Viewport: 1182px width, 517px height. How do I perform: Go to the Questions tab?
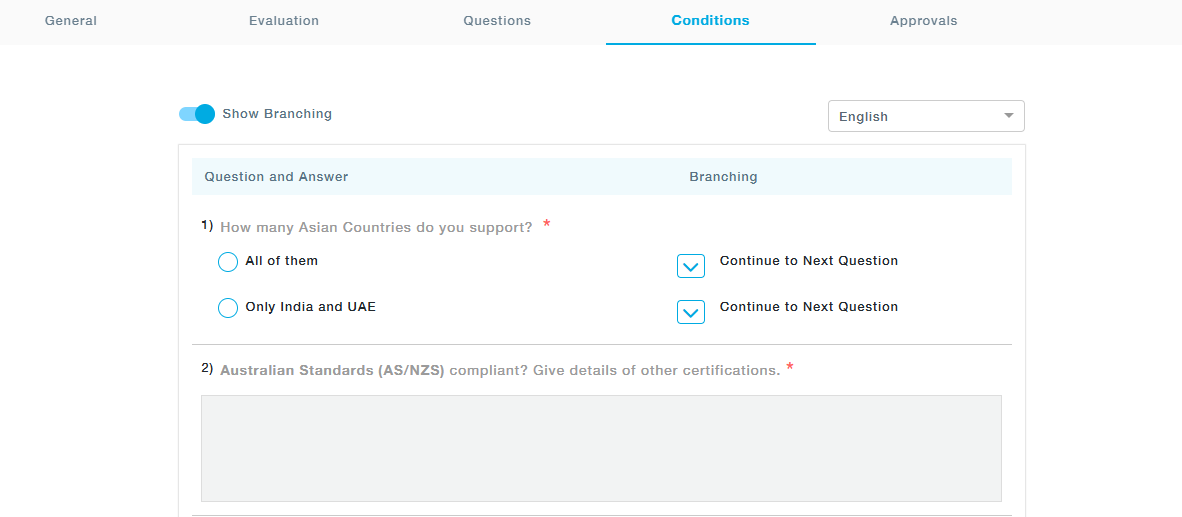point(497,21)
